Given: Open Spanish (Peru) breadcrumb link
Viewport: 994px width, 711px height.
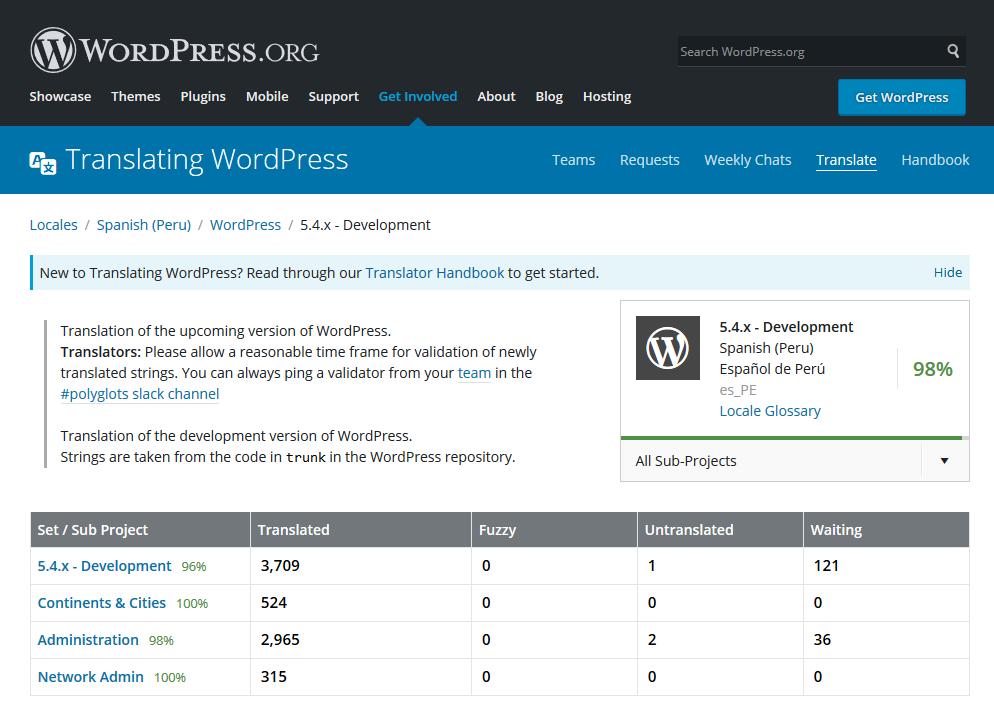Looking at the screenshot, I should coord(144,225).
